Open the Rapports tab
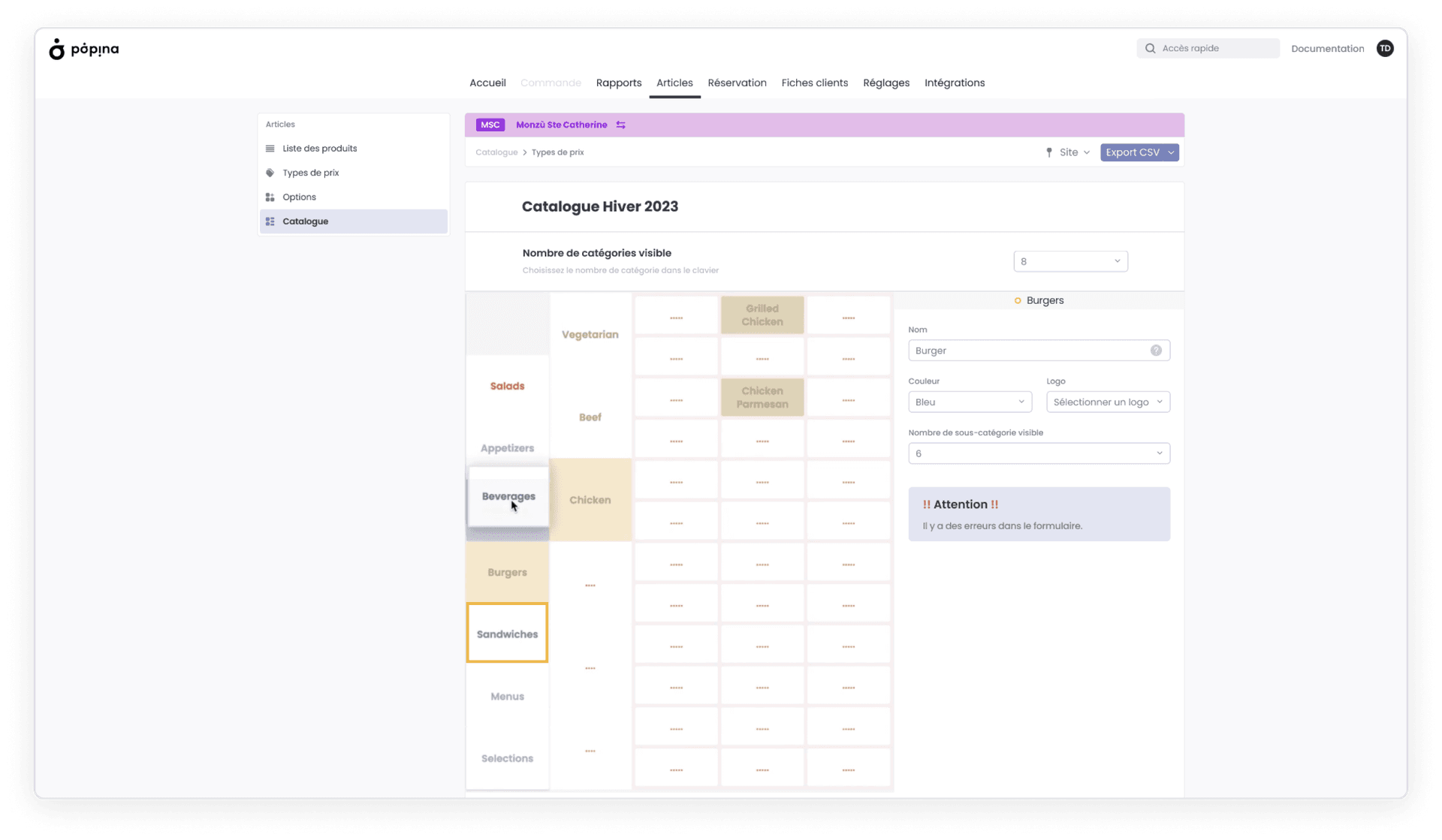 618,83
